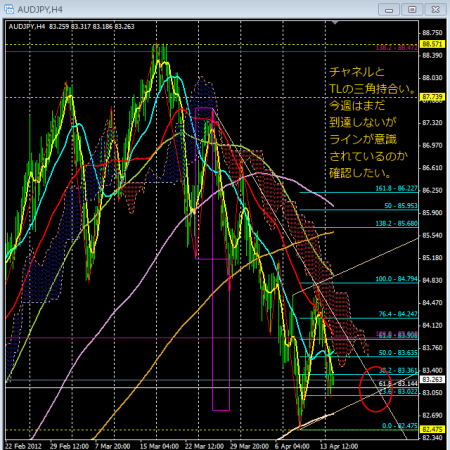The height and width of the screenshot is (450, 450).
Task: Click the yellow 82.475 price label
Action: (x=432, y=429)
